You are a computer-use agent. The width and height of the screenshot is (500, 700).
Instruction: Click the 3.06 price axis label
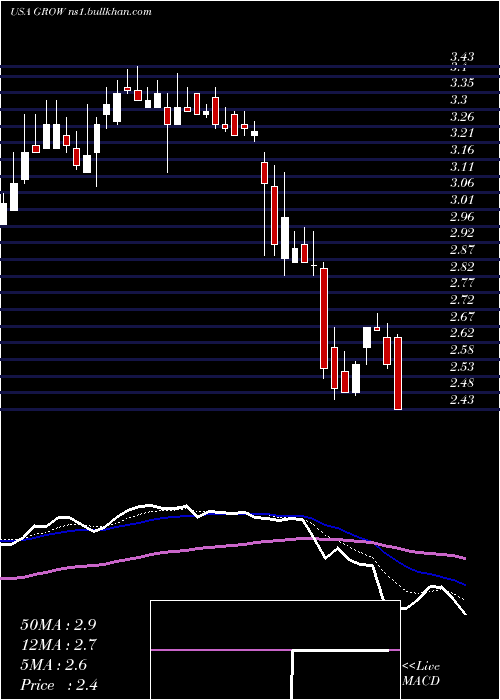pos(462,183)
